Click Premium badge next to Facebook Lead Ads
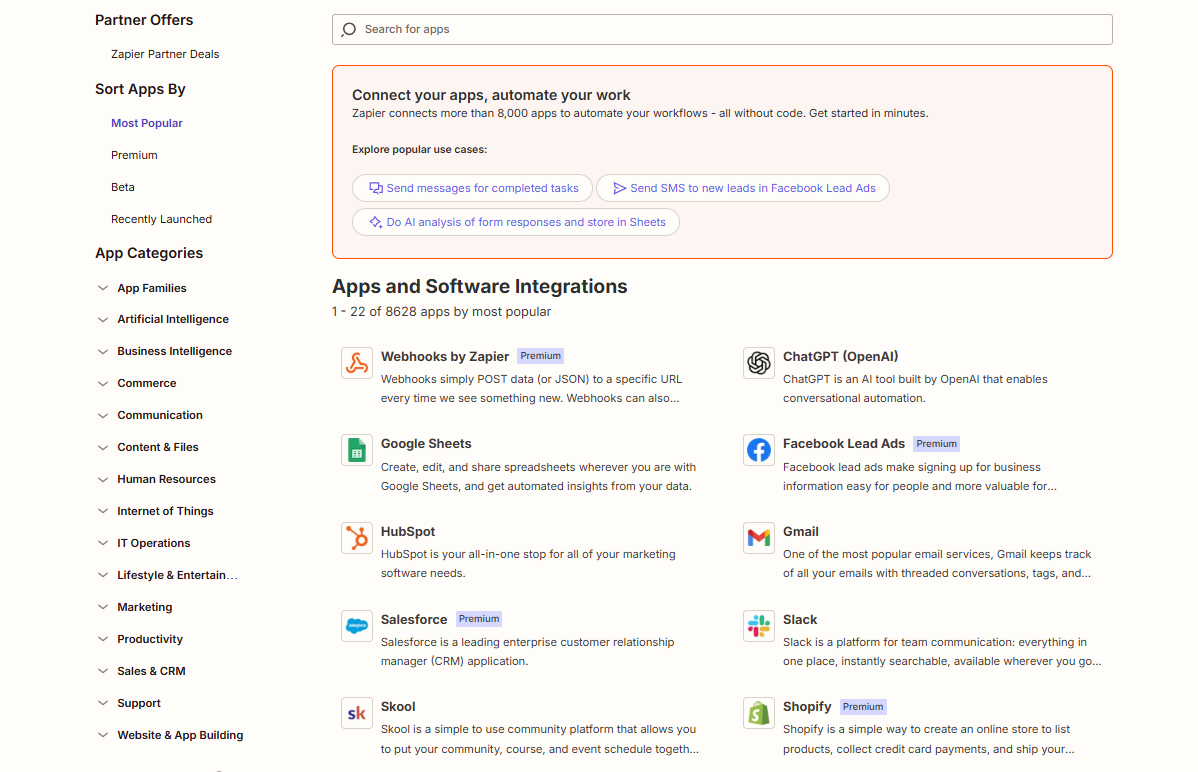1198x772 pixels. tap(936, 443)
